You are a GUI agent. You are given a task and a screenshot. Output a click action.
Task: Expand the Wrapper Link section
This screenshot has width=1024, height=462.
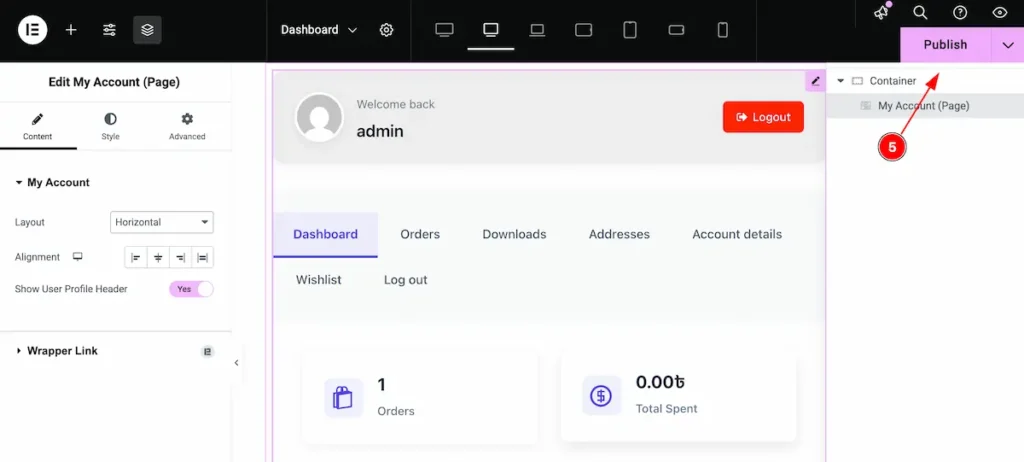62,351
